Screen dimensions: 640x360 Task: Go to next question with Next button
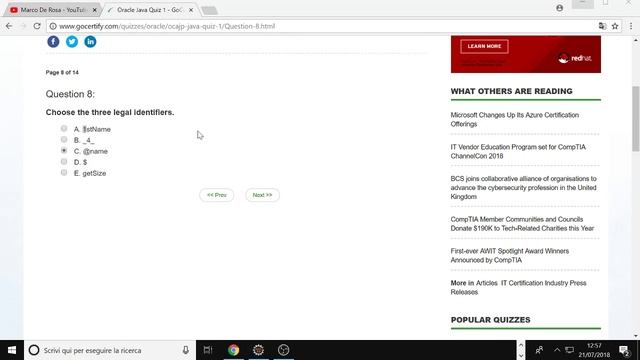[262, 195]
